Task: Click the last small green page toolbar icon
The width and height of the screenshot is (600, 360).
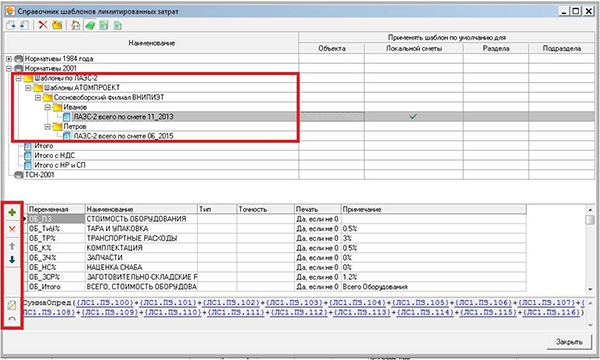Action: (118, 26)
